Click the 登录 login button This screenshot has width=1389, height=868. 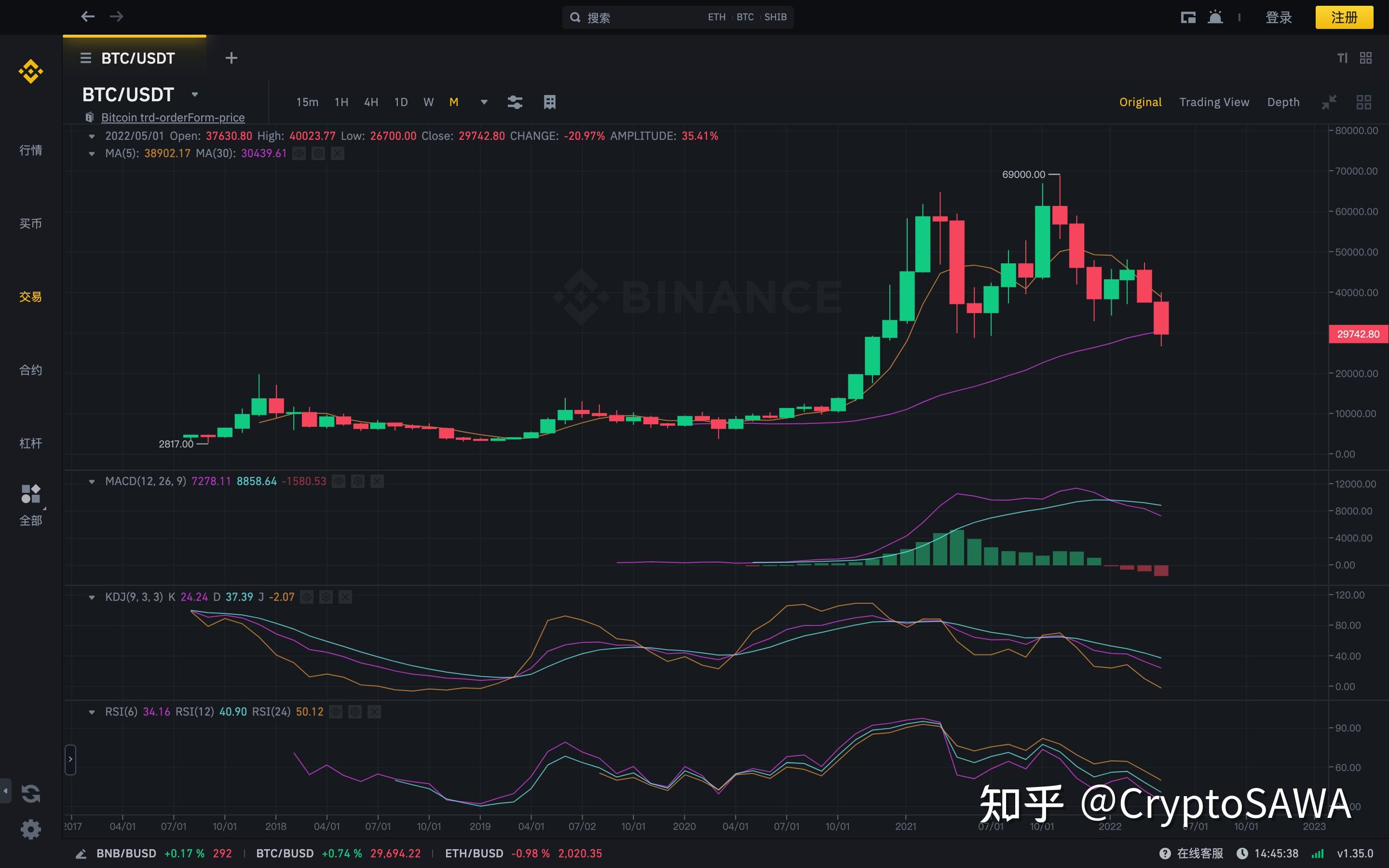[x=1278, y=17]
